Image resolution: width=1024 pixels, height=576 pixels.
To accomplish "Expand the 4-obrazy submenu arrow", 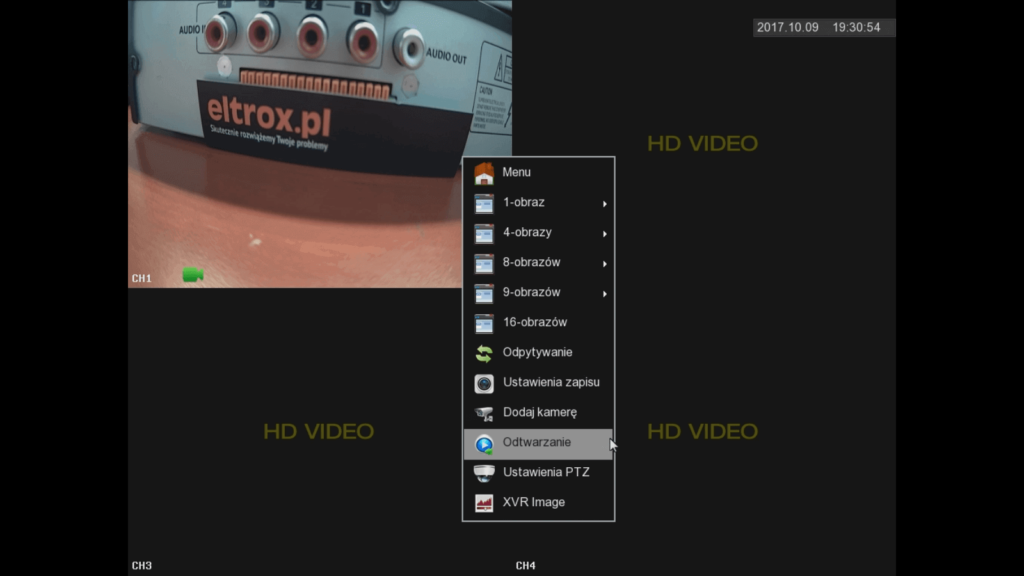I will tap(604, 234).
